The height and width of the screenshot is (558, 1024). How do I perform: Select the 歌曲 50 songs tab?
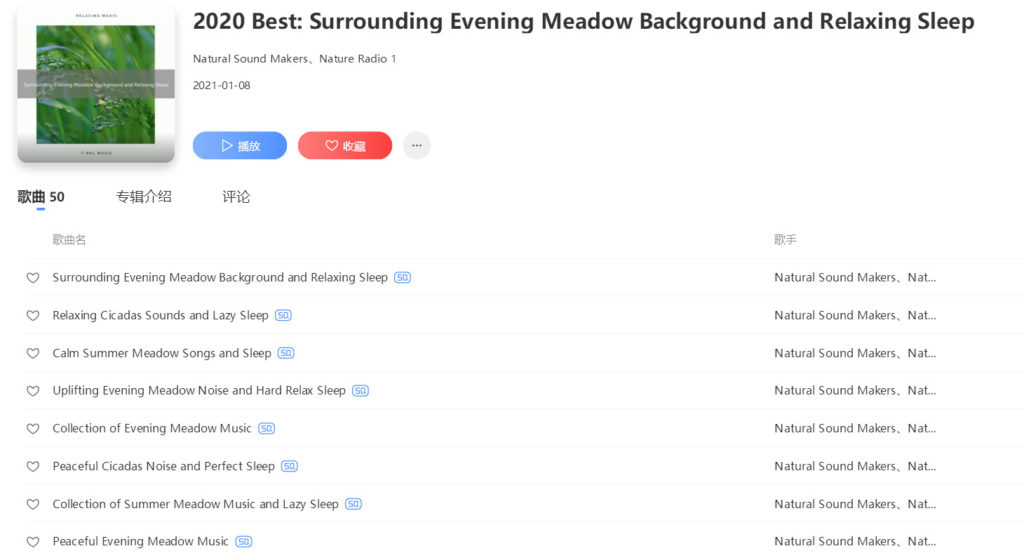(x=41, y=197)
